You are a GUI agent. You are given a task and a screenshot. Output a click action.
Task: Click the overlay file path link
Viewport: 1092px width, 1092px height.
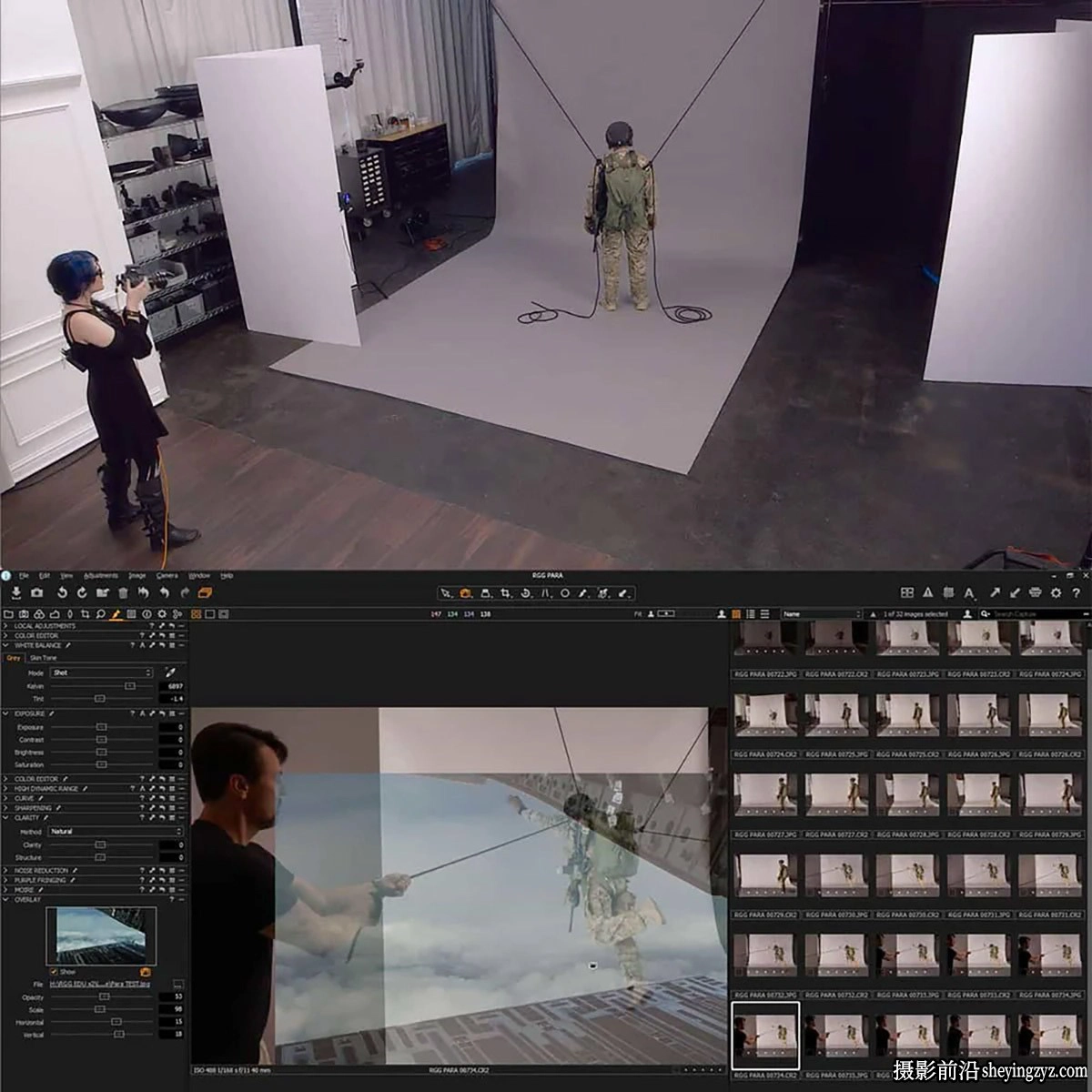(x=100, y=985)
